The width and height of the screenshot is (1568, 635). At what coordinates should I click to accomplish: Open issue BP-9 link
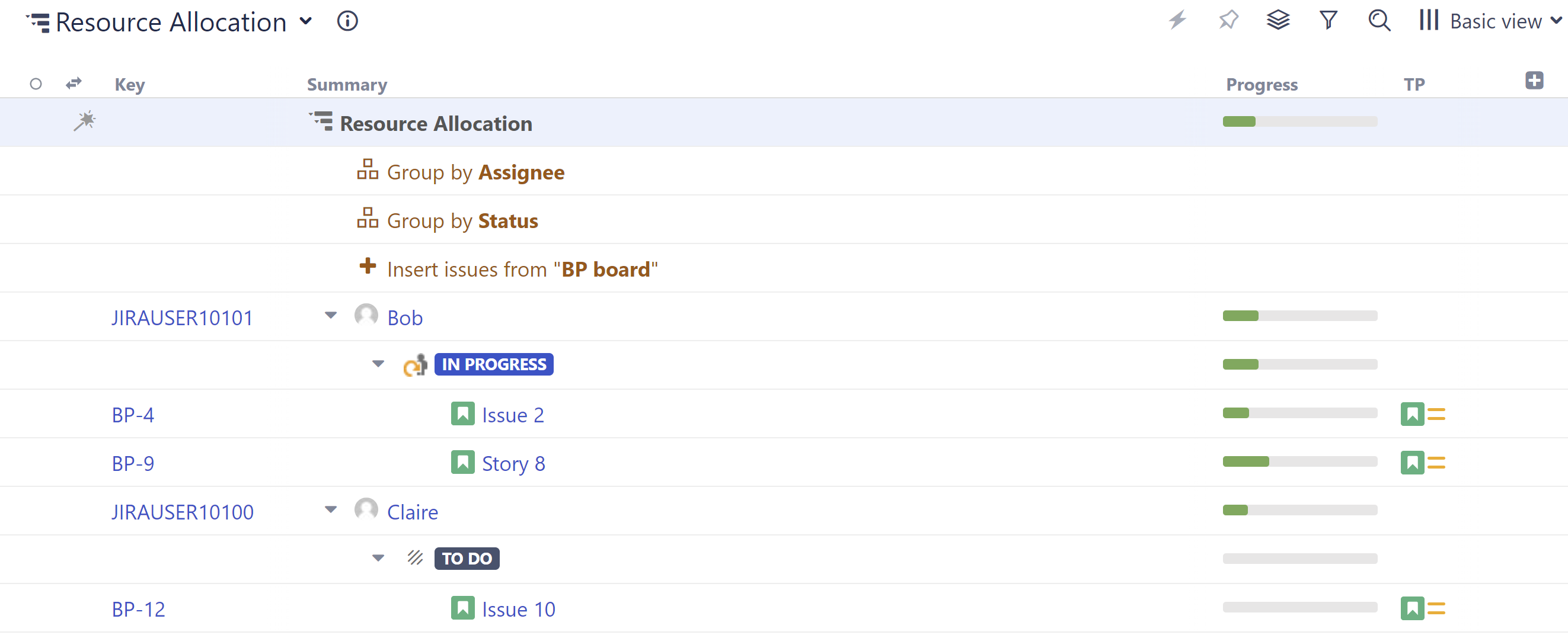coord(133,463)
